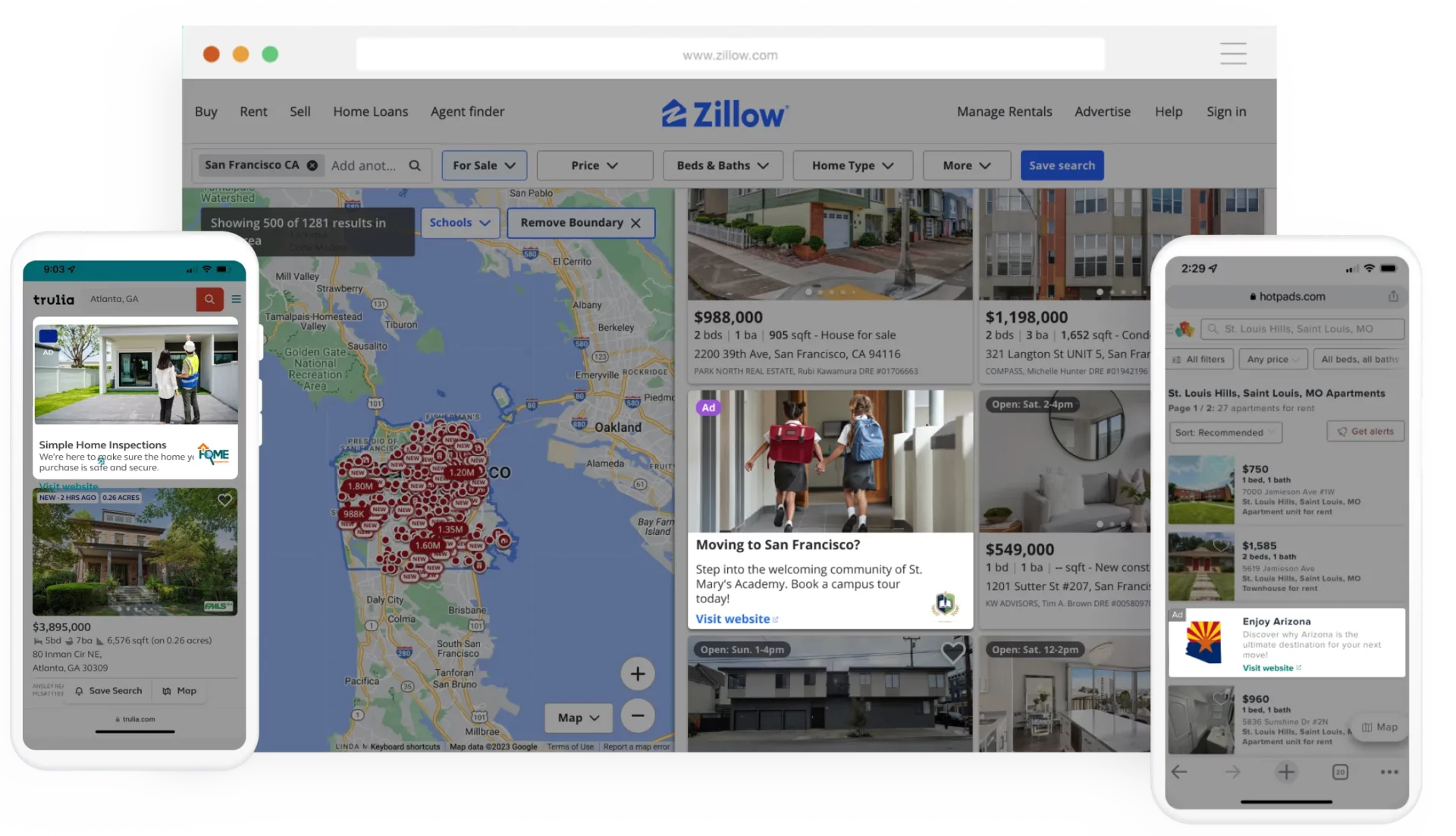Viewport: 1456px width, 836px height.
Task: Tap the three-dot more icon on Hotpads phone
Action: click(1389, 772)
